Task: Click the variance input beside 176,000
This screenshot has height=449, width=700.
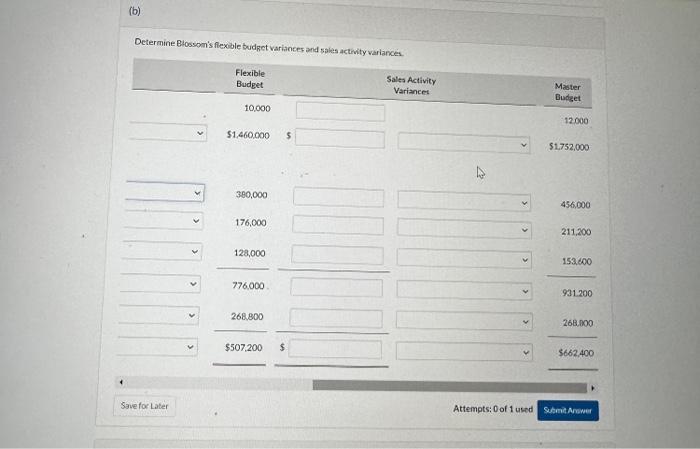Action: 338,225
